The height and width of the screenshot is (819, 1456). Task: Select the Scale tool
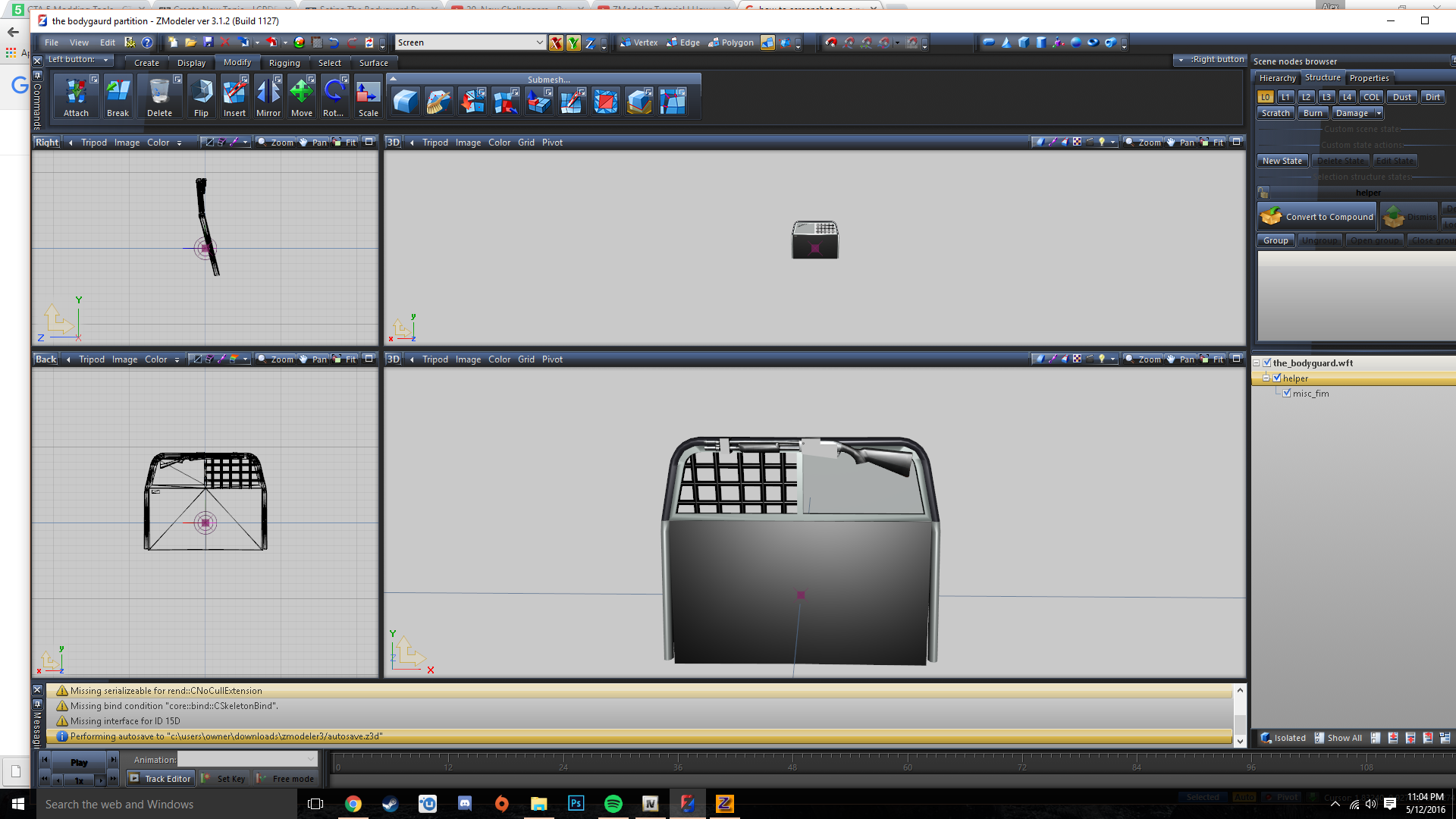[x=369, y=93]
